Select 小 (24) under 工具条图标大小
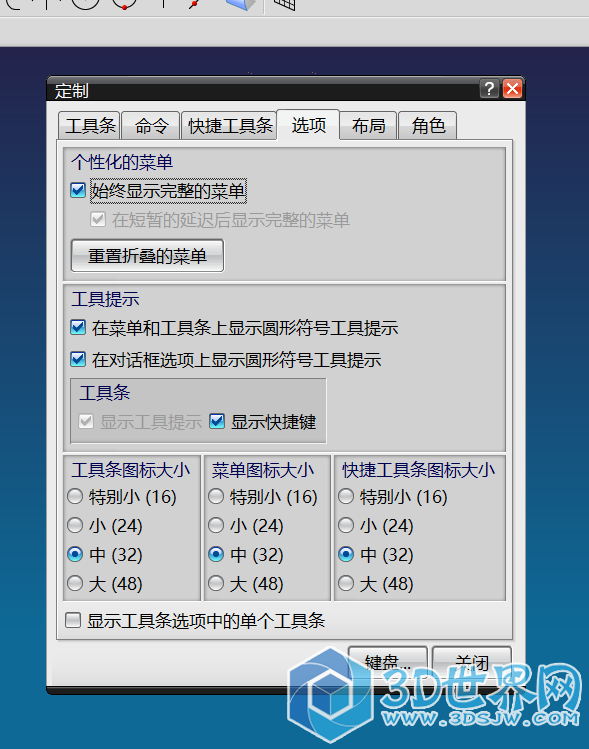The height and width of the screenshot is (749, 589). [75, 525]
